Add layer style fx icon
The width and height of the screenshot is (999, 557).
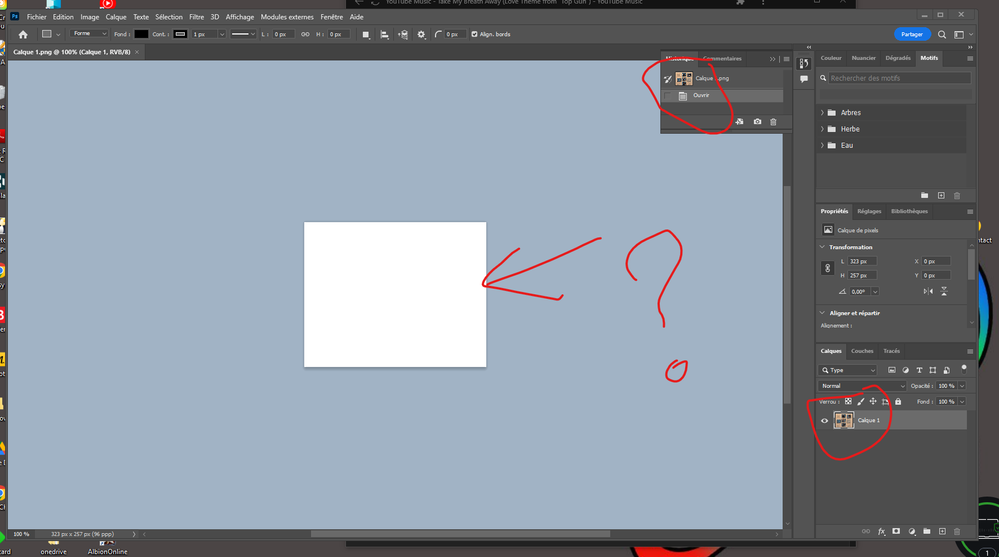(x=881, y=532)
